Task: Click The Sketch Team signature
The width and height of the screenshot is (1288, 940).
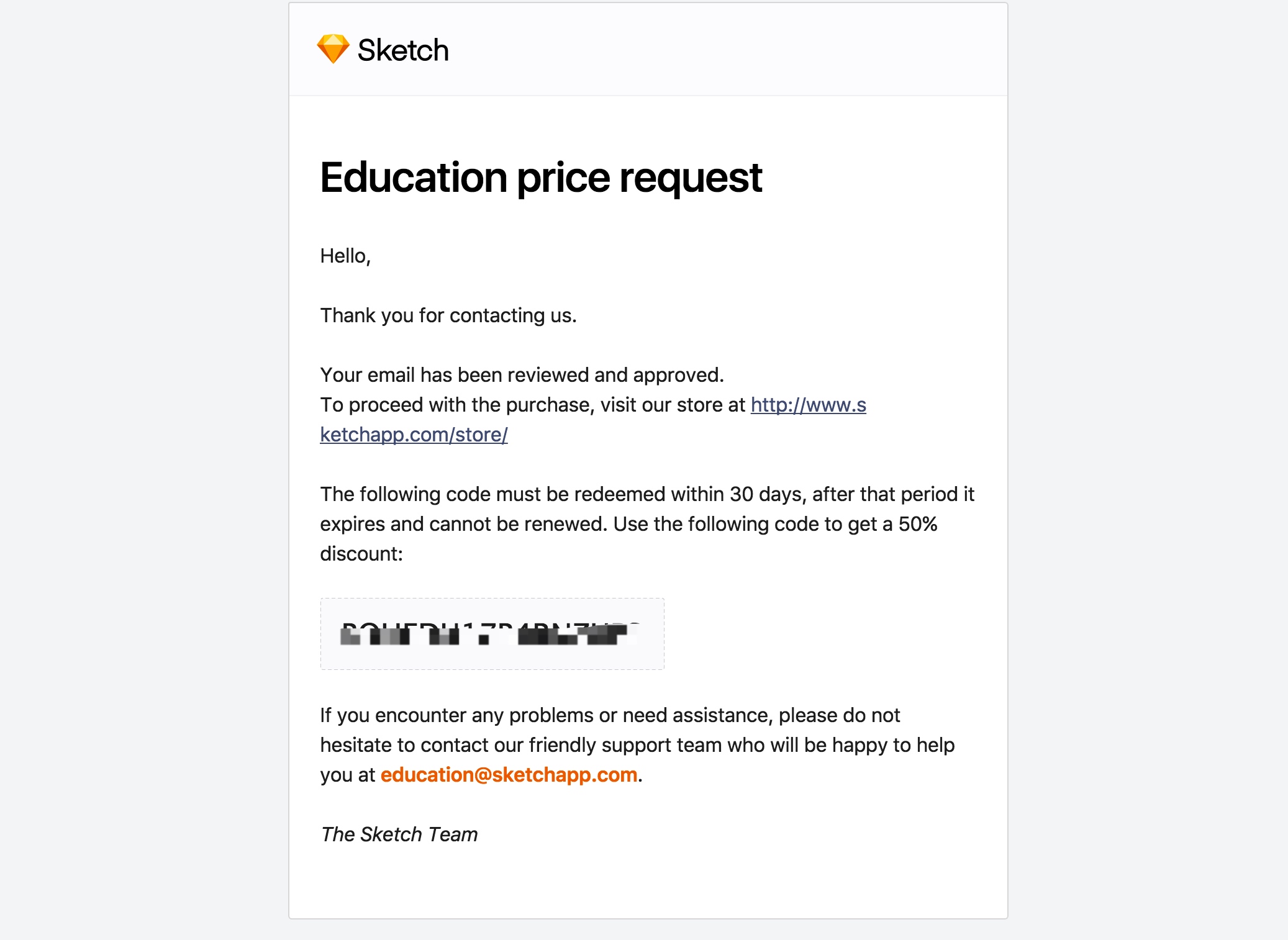Action: point(399,834)
